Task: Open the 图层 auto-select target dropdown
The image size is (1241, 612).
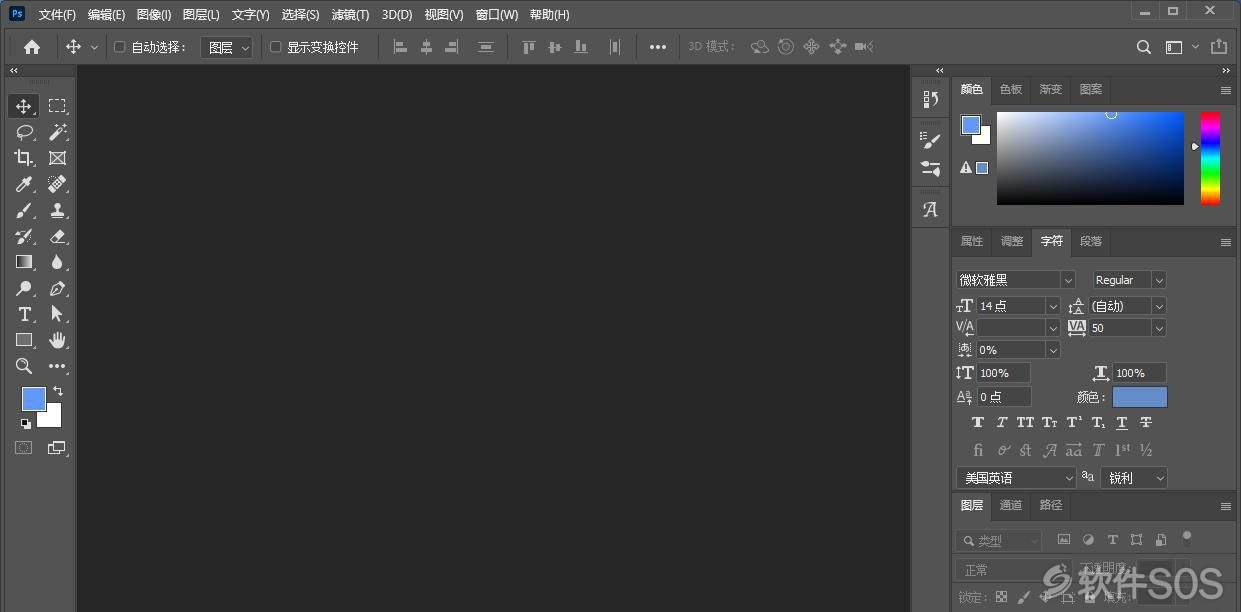Action: coord(227,47)
